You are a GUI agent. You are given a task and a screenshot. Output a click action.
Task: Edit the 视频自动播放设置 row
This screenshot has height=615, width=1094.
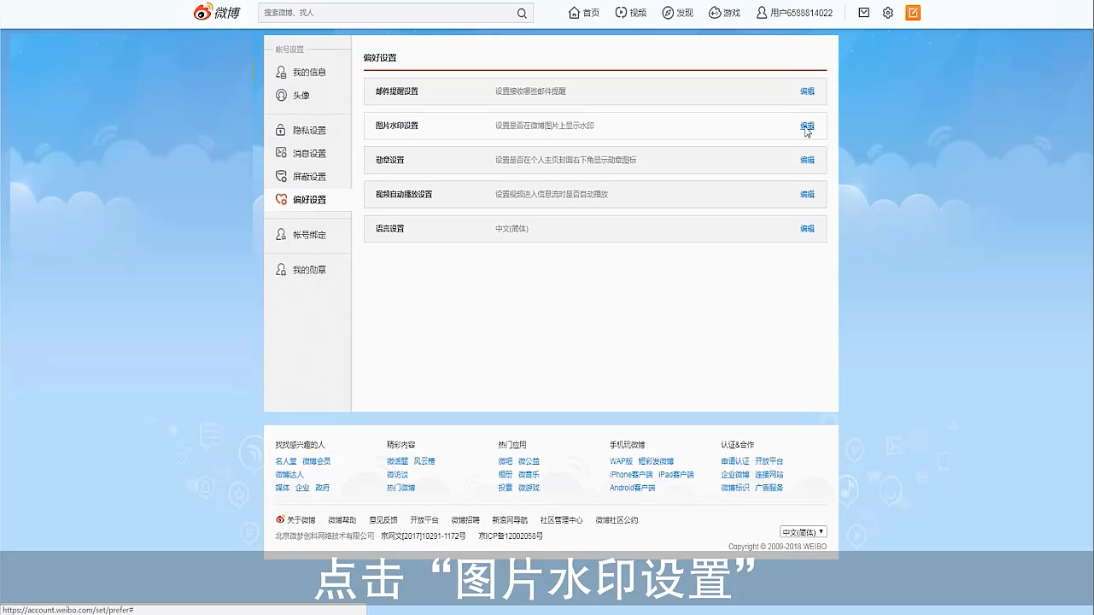(x=807, y=195)
